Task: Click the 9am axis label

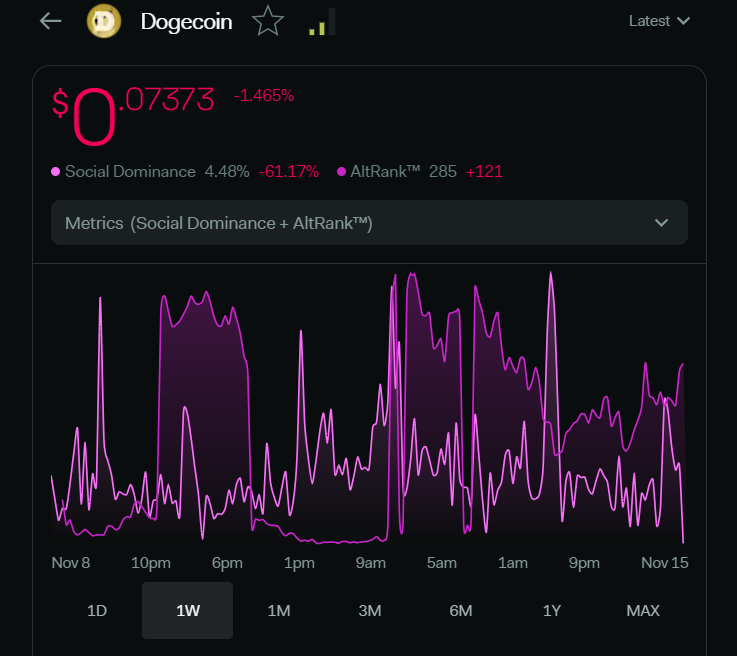Action: pyautogui.click(x=370, y=562)
